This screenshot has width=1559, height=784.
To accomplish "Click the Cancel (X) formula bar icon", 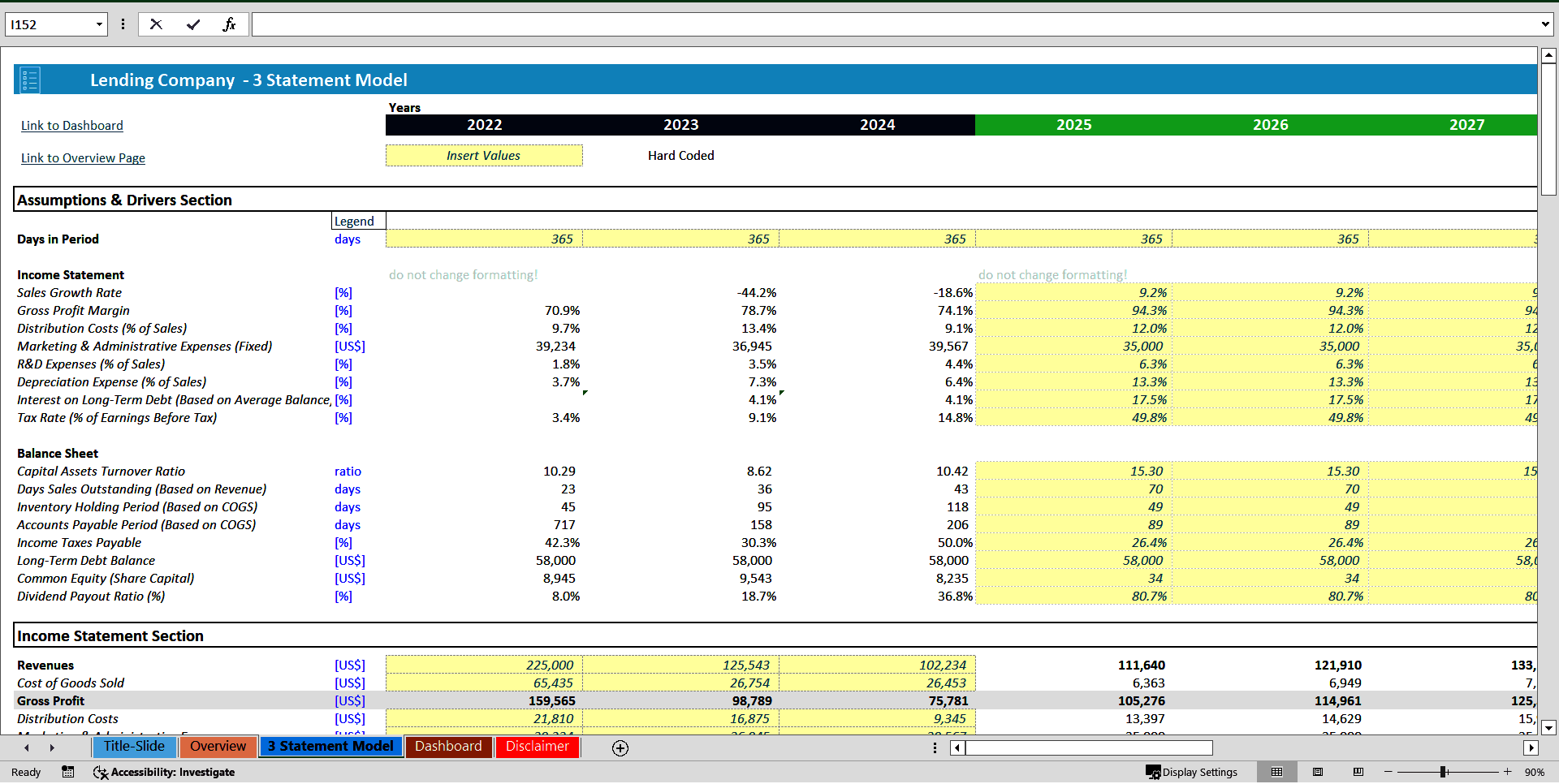I will 156,24.
